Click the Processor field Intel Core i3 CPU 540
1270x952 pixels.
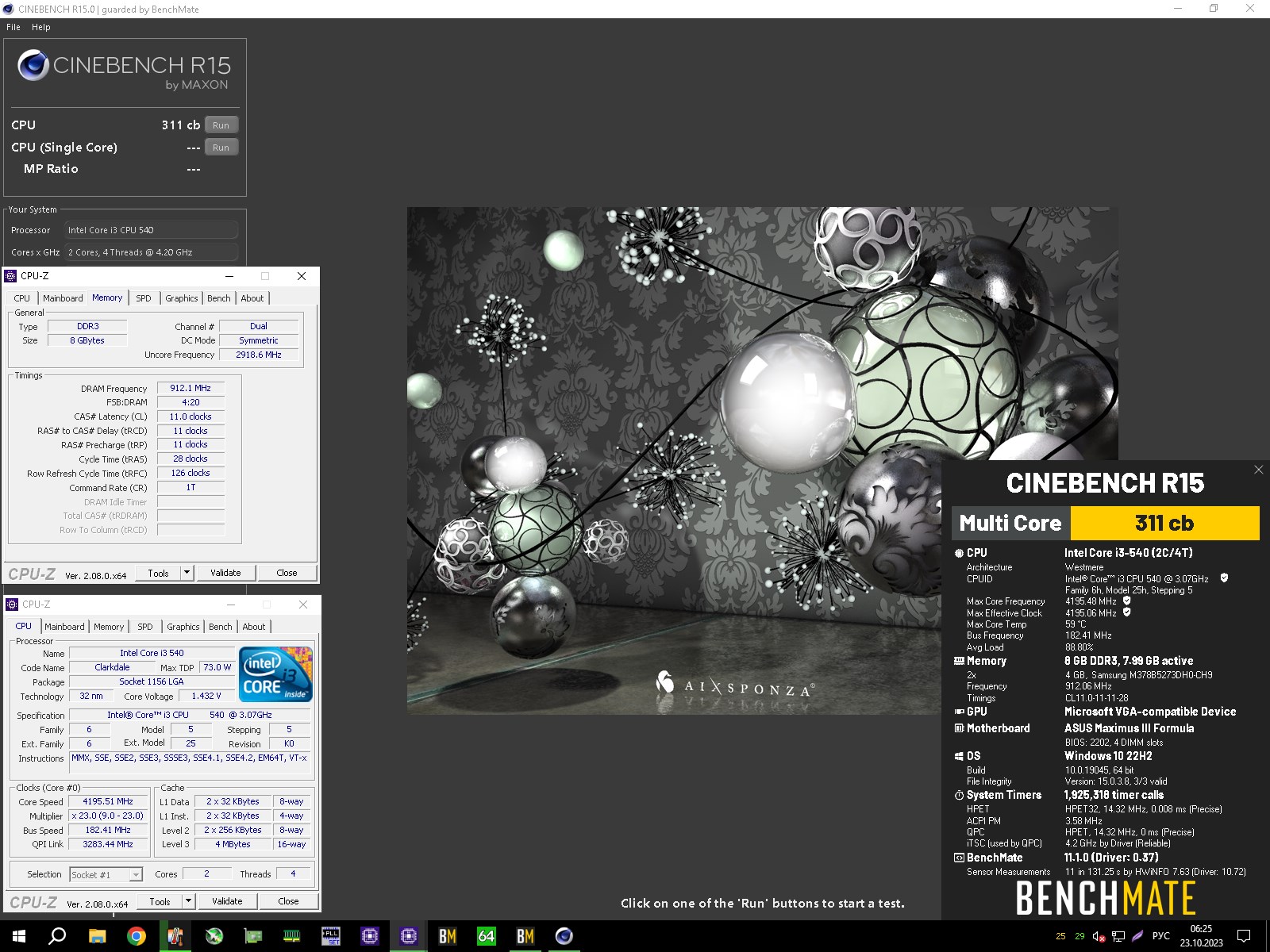151,230
